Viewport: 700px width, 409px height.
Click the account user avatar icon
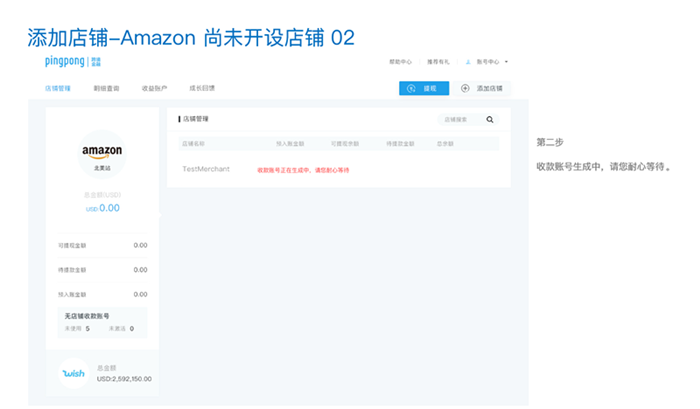468,62
